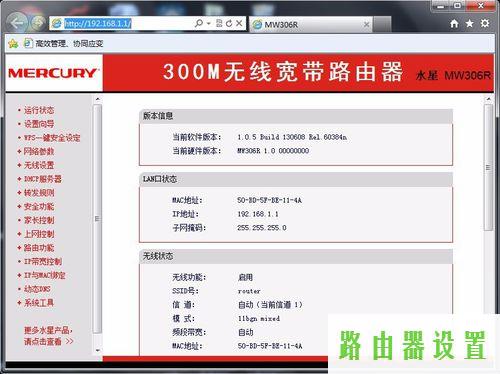Click the main content scroll-up arrow
The image size is (500, 374).
tap(488, 99)
